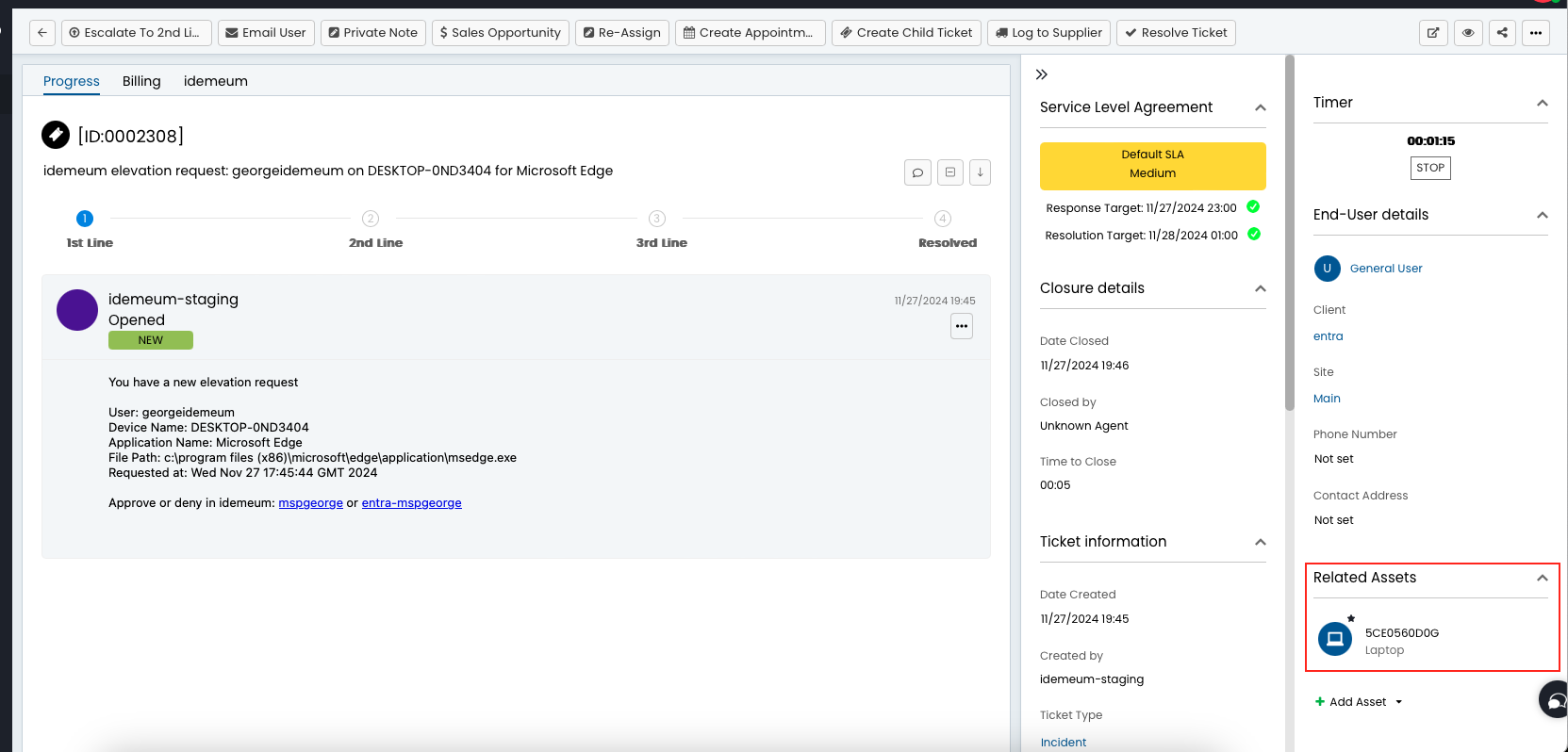Screen dimensions: 1568x752
Task: Click the Default SLA Medium yellow banner
Action: pyautogui.click(x=1153, y=166)
